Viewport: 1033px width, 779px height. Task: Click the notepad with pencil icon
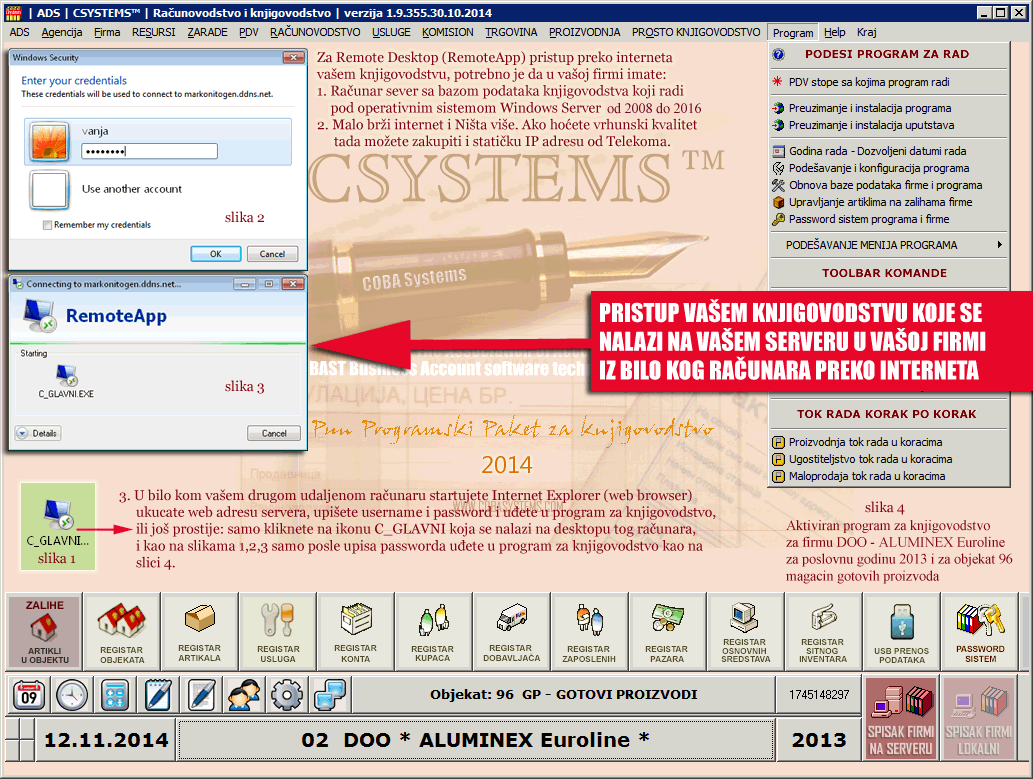tap(158, 695)
